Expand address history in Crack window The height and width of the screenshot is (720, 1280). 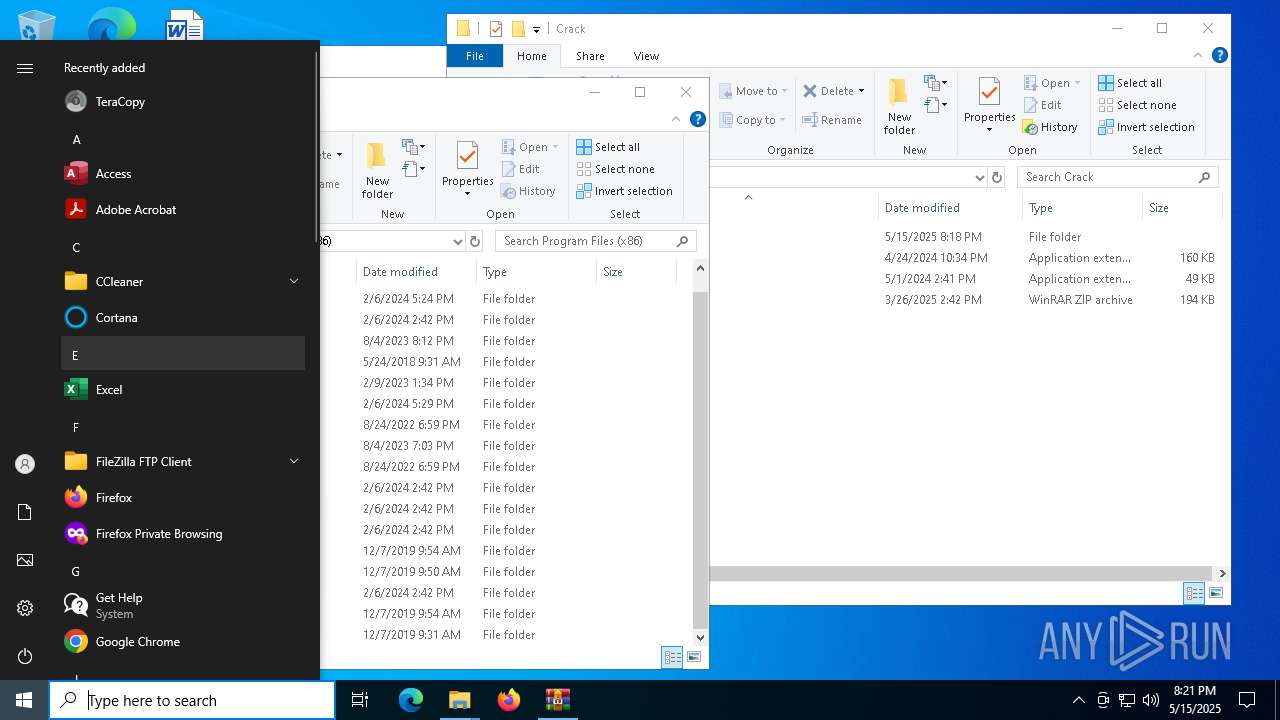pos(979,177)
